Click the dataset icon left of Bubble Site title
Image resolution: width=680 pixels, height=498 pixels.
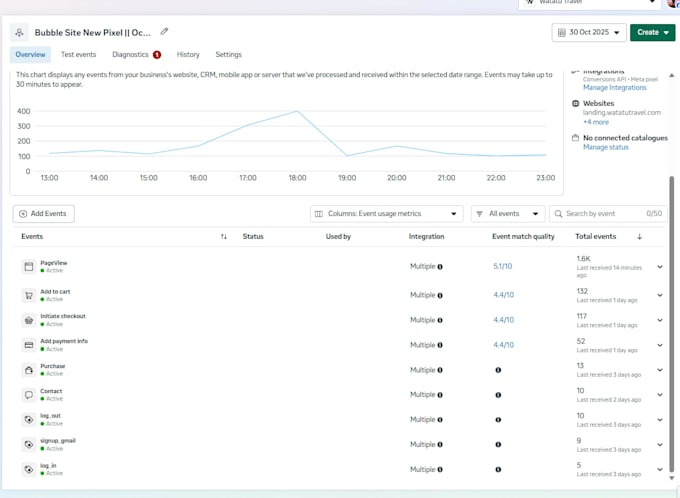coord(19,33)
